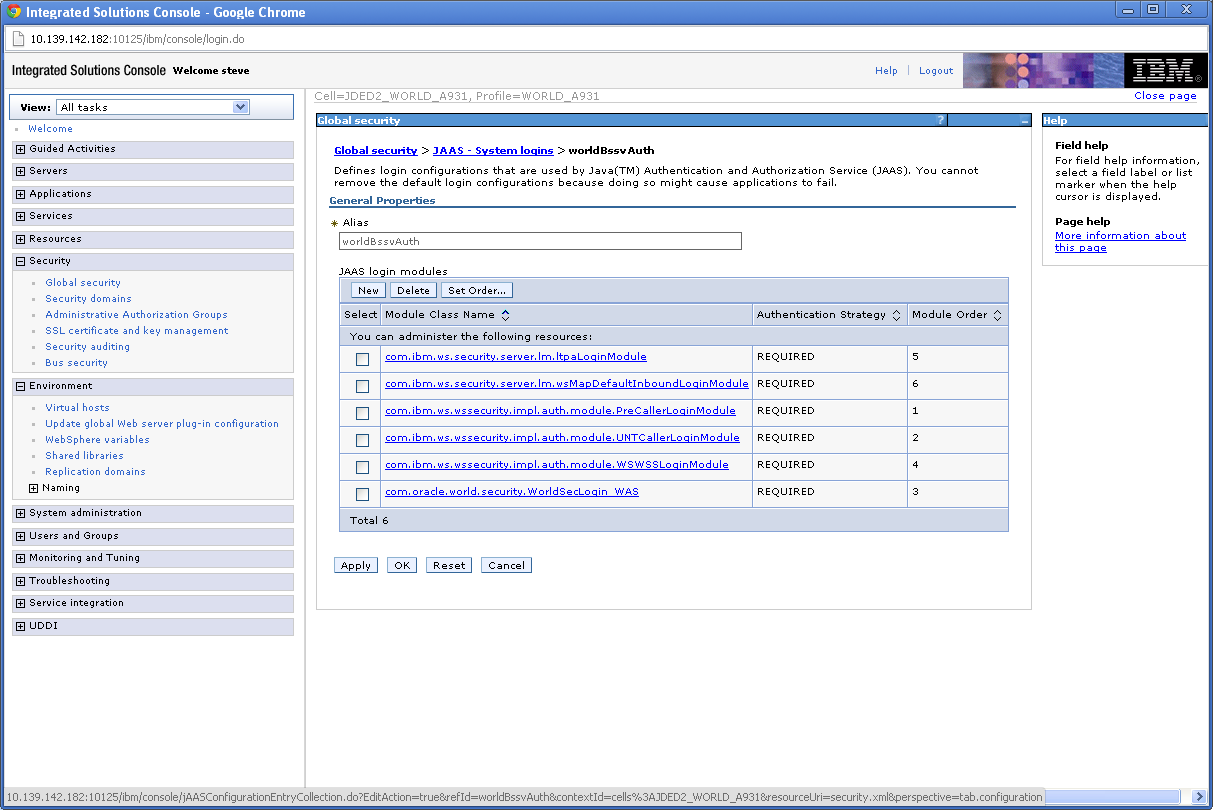Viewport: 1213px width, 810px height.
Task: Expand the Troubleshooting section
Action: pos(21,581)
